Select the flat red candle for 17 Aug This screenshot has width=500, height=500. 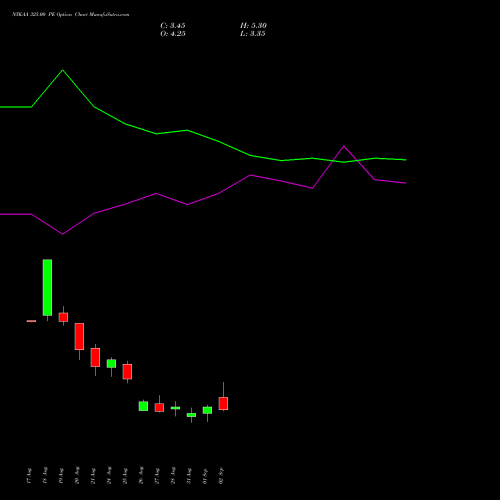31,321
